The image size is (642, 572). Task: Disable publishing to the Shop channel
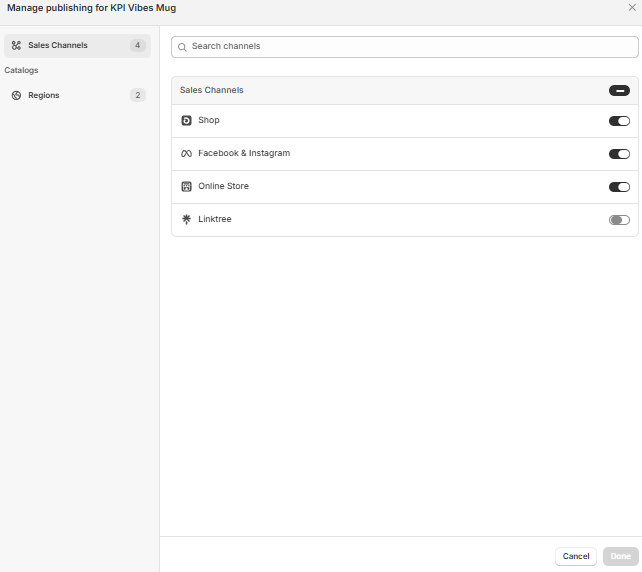619,121
